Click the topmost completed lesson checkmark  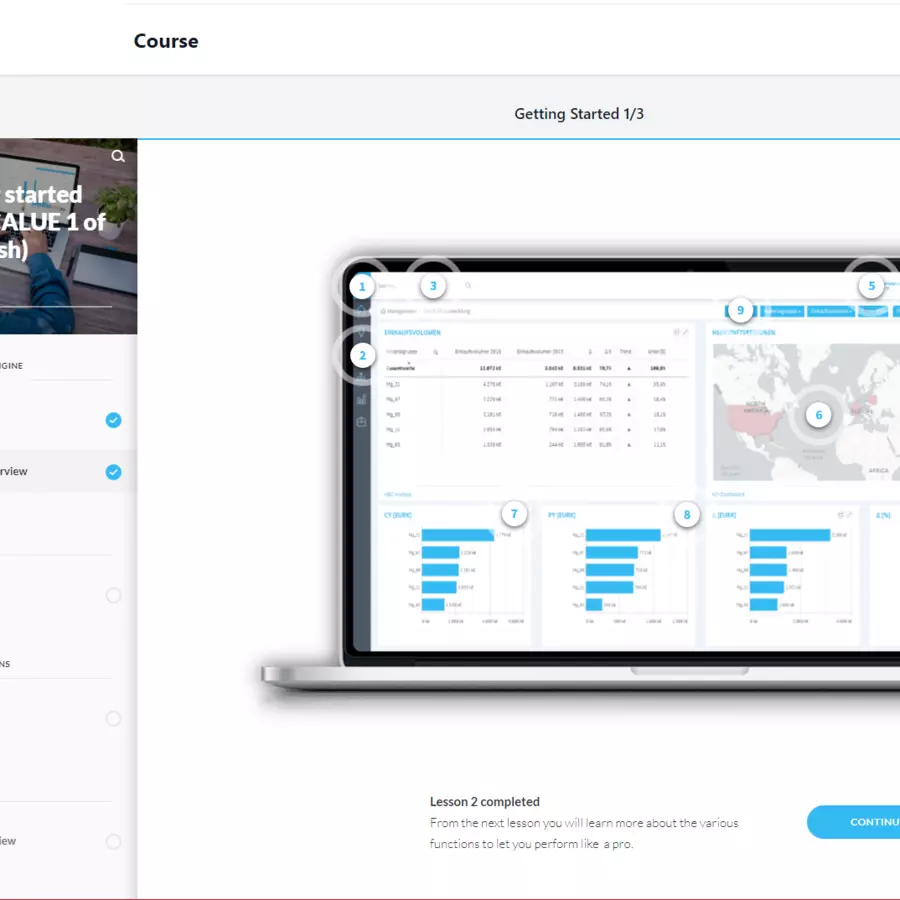point(114,420)
